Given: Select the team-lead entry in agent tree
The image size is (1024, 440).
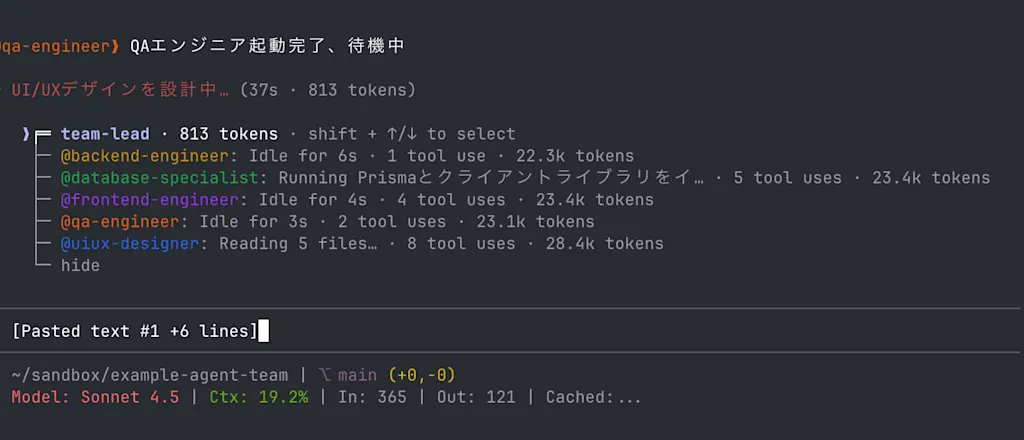Looking at the screenshot, I should [104, 134].
